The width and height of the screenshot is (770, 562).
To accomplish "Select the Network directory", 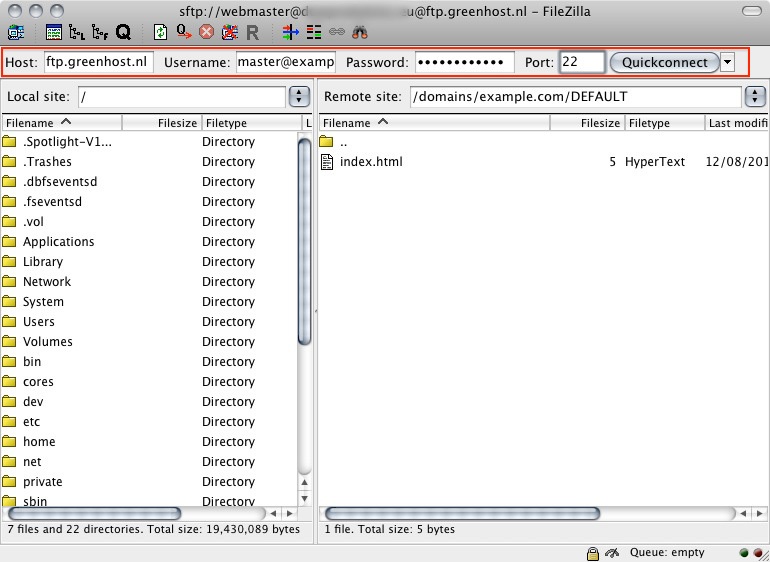I will [149, 281].
